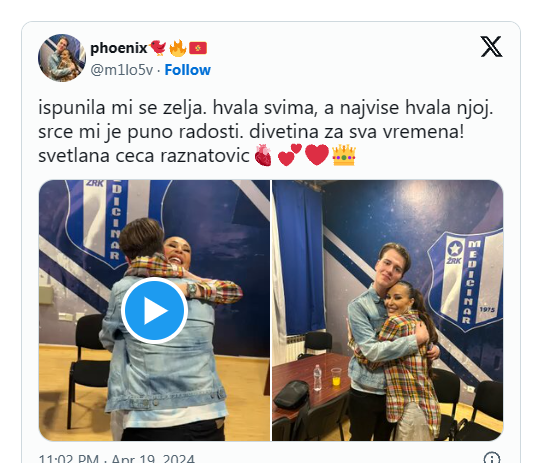Viewport: 535px width, 463px height.
Task: Select the 'svetlana ceca raznatovic' text
Action: [144, 156]
